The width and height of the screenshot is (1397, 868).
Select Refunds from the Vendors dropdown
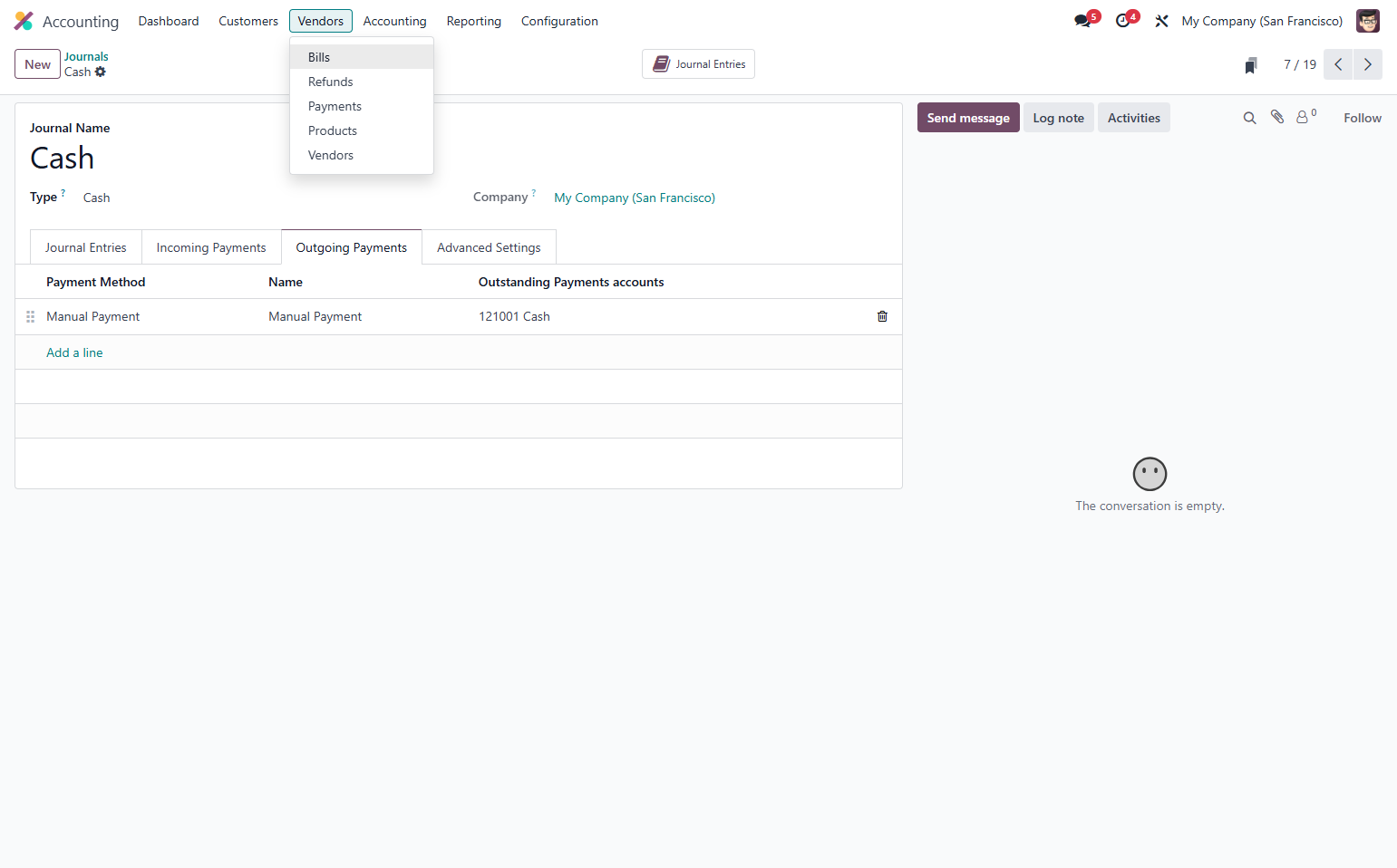(362, 82)
